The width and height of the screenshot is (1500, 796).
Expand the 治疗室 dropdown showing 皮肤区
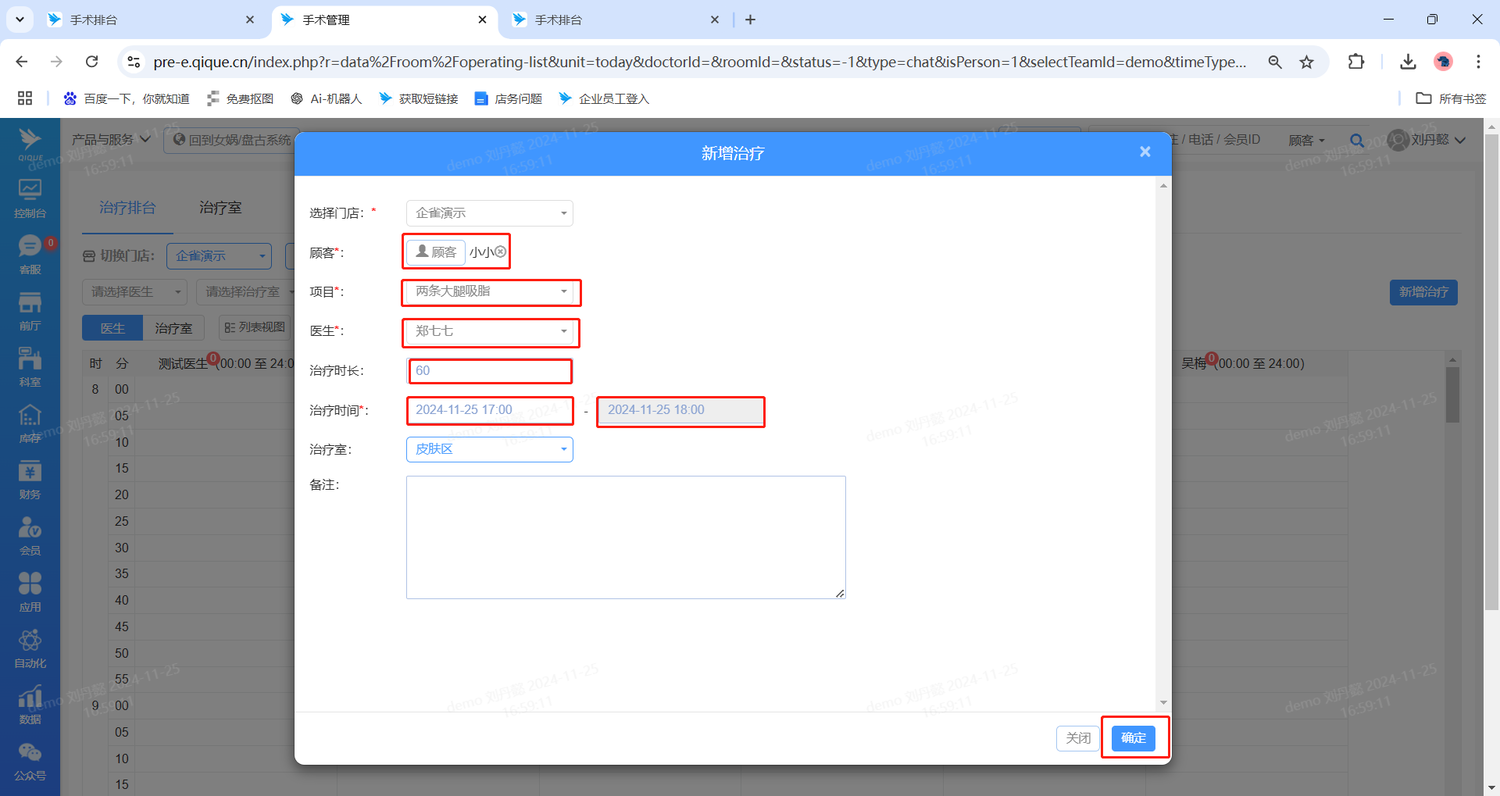(x=489, y=449)
